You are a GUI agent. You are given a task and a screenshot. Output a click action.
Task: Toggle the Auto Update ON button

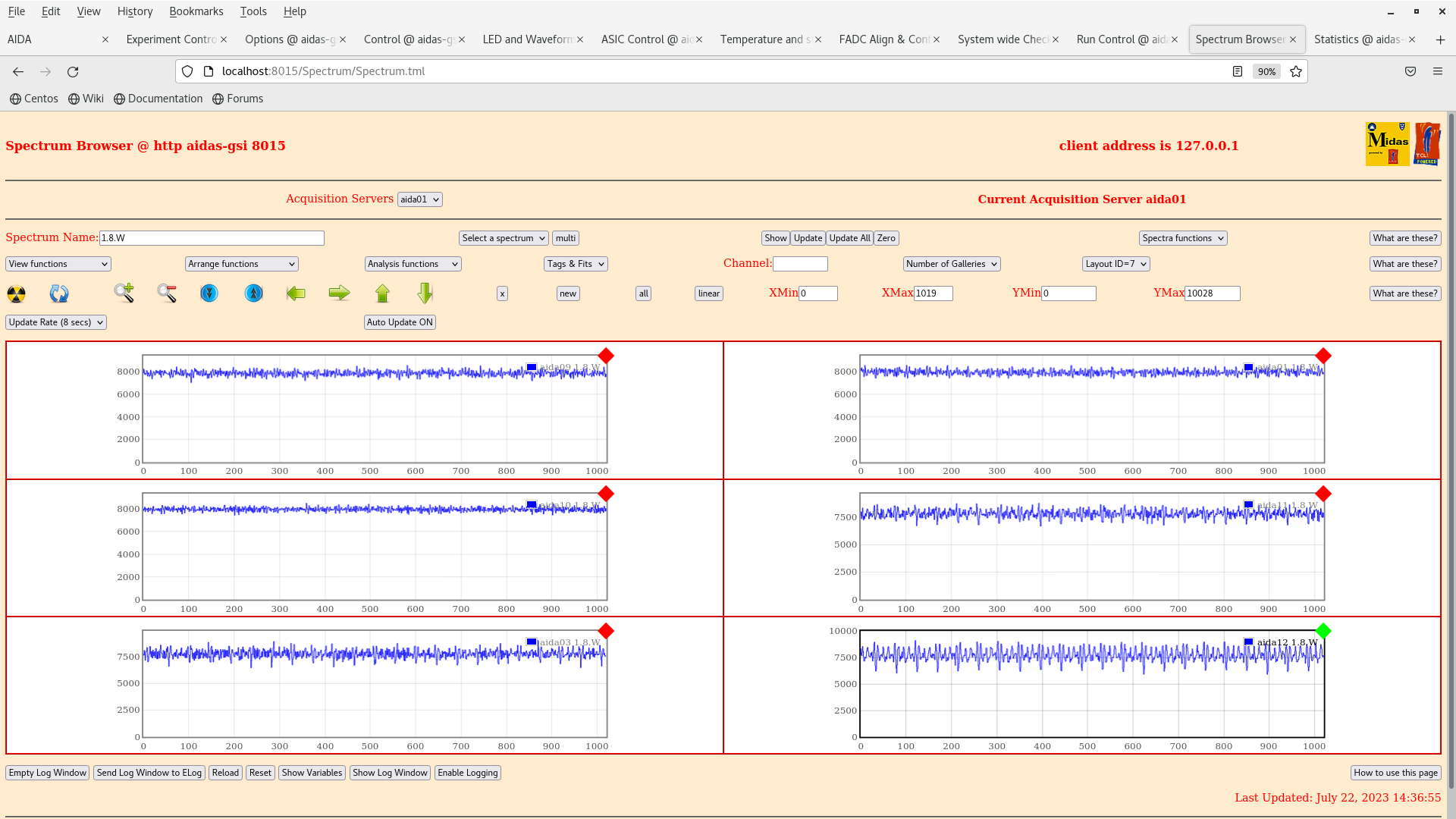pyautogui.click(x=400, y=322)
